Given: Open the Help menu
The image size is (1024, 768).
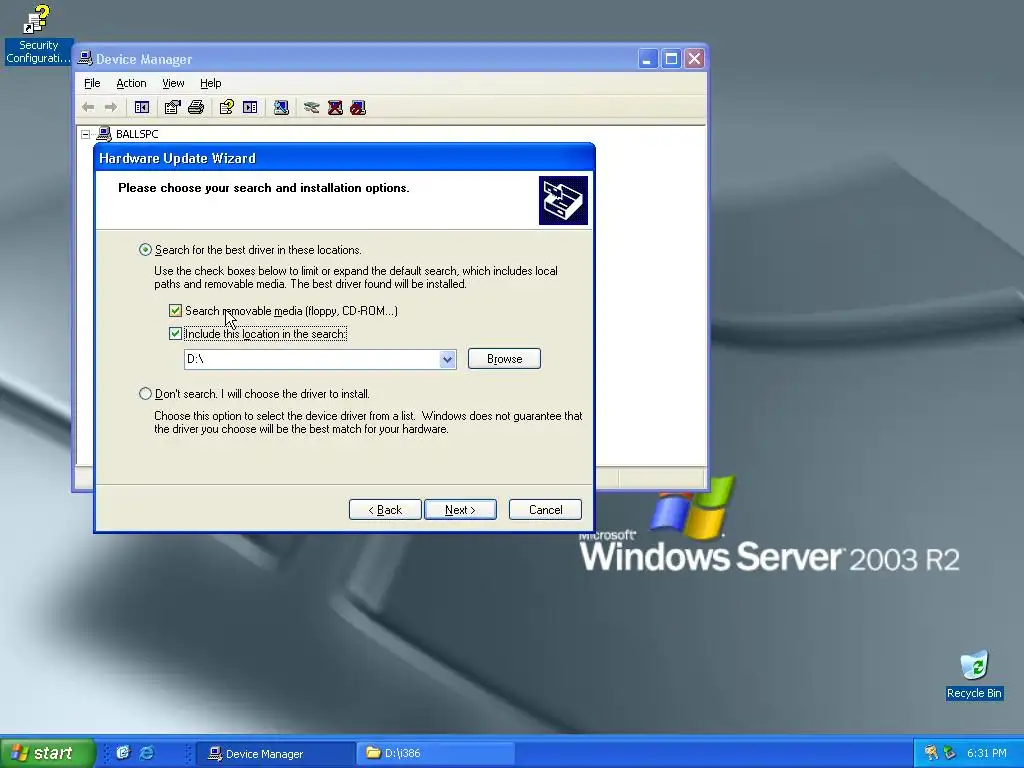Looking at the screenshot, I should pyautogui.click(x=210, y=83).
